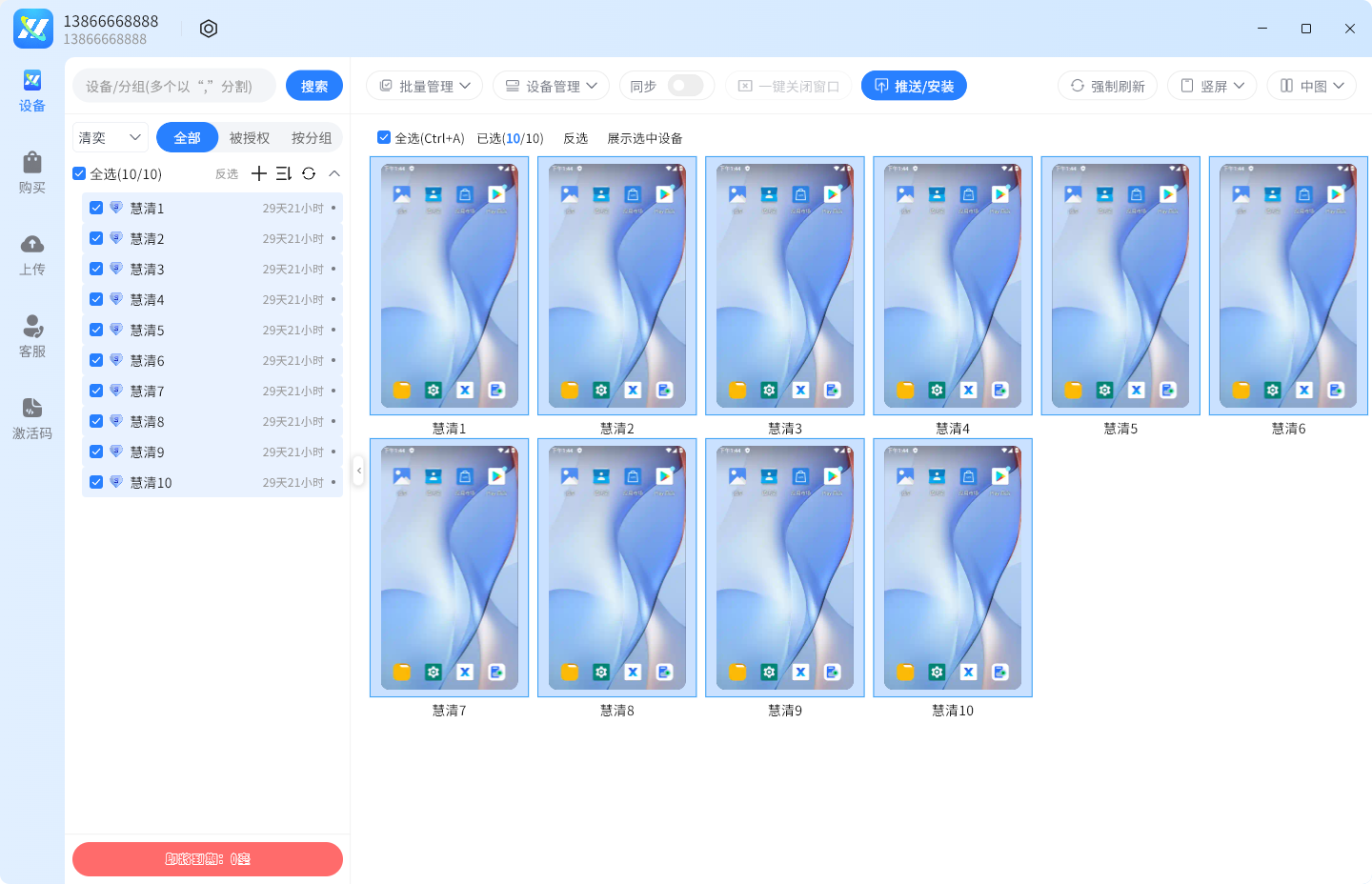Collapse the device list with up chevron
1372x884 pixels.
(334, 173)
